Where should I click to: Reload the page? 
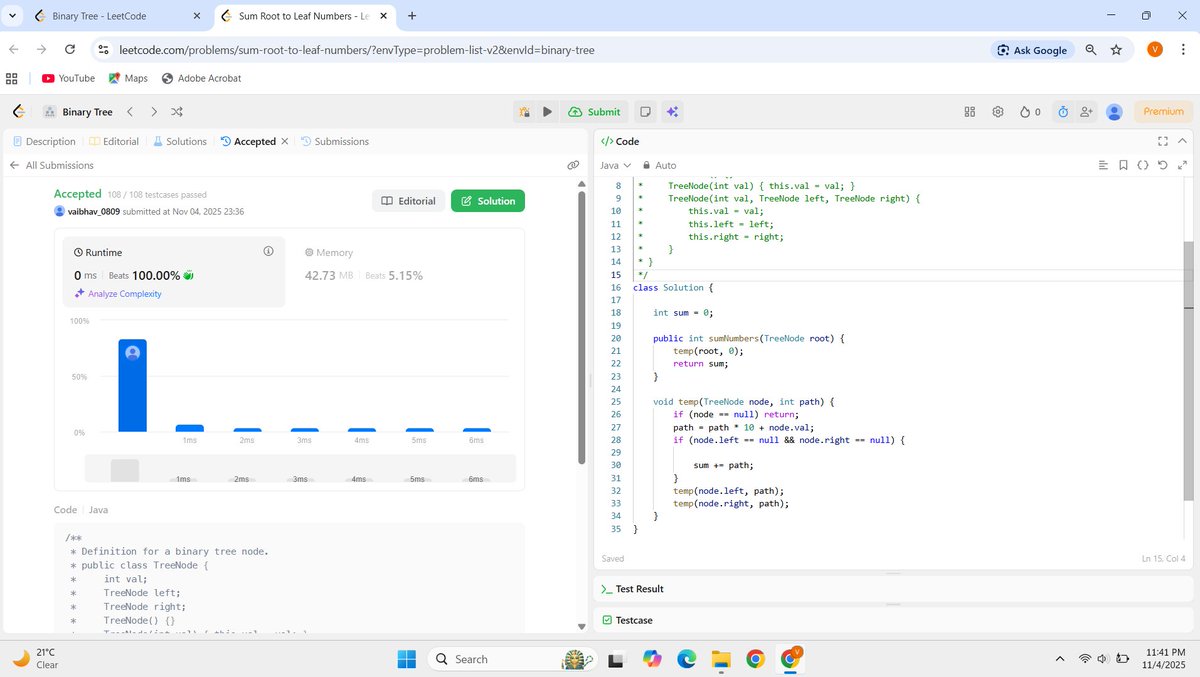(x=70, y=50)
